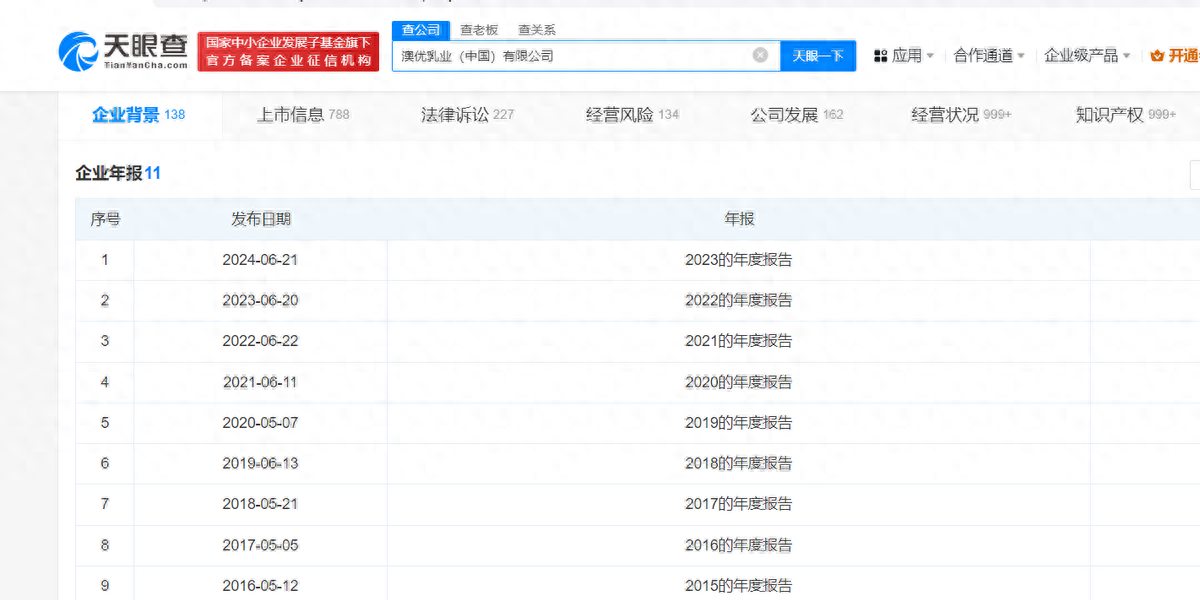This screenshot has width=1200, height=600.
Task: Switch to the 经营风险 tab
Action: pos(632,115)
